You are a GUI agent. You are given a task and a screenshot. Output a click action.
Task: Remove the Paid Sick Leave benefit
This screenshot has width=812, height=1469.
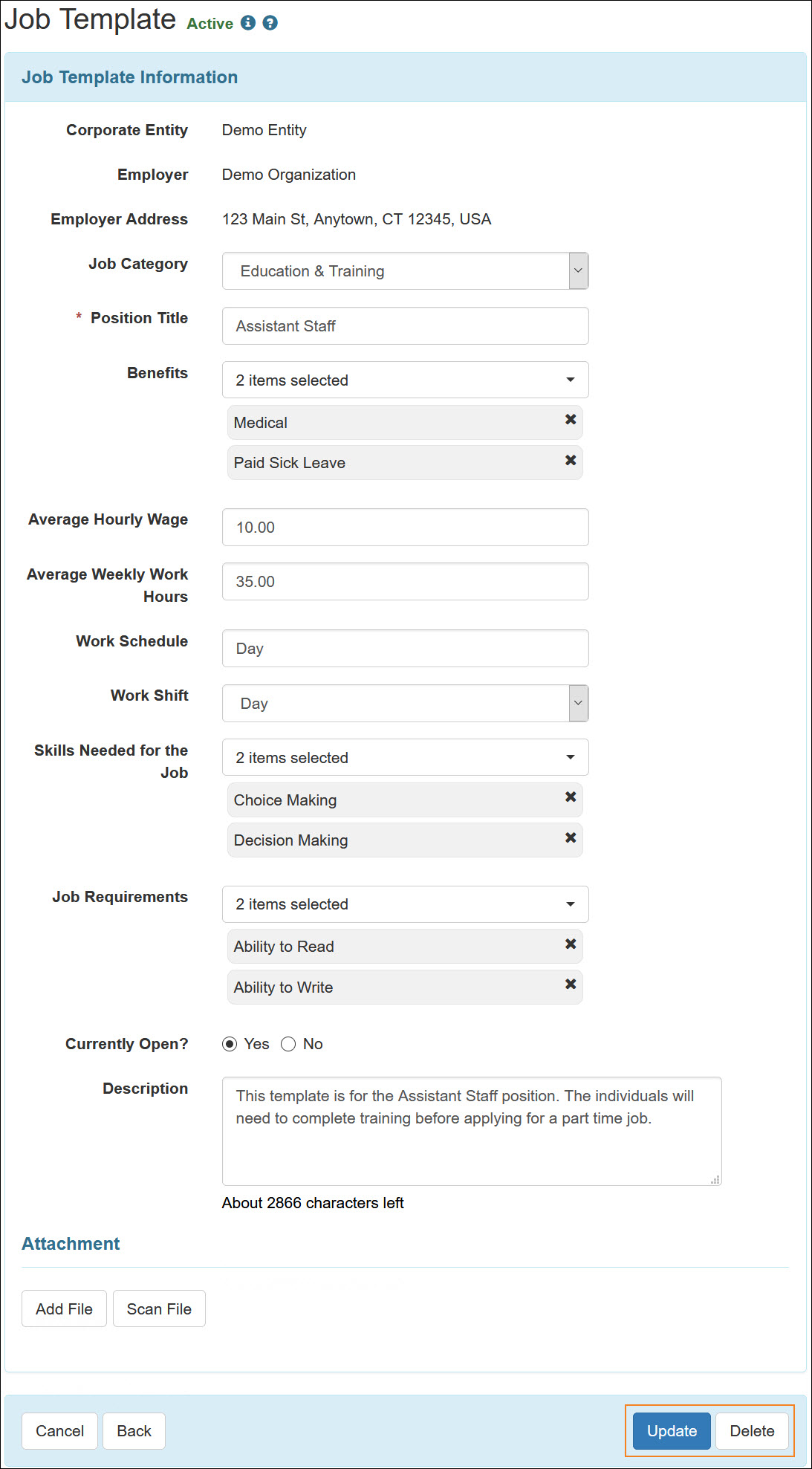[571, 461]
